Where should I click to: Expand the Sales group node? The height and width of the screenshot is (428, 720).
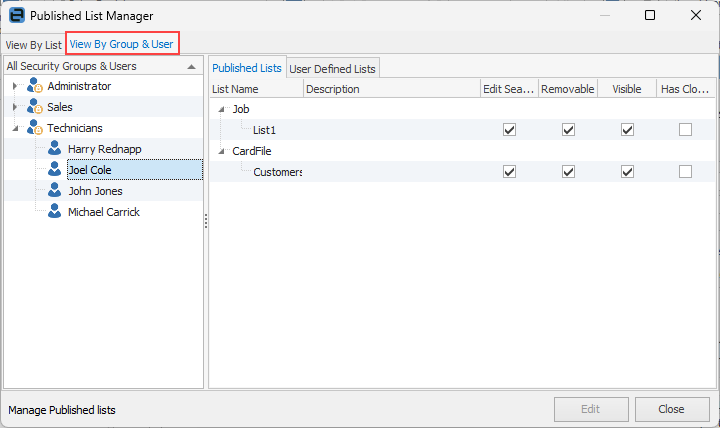15,107
